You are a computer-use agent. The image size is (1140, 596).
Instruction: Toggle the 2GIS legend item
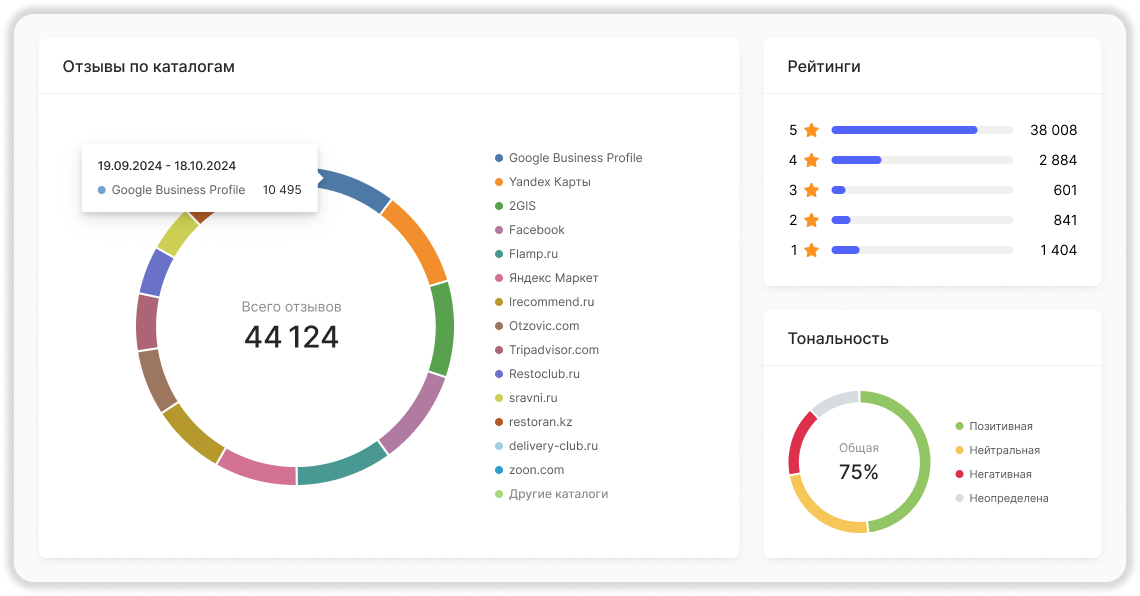515,206
